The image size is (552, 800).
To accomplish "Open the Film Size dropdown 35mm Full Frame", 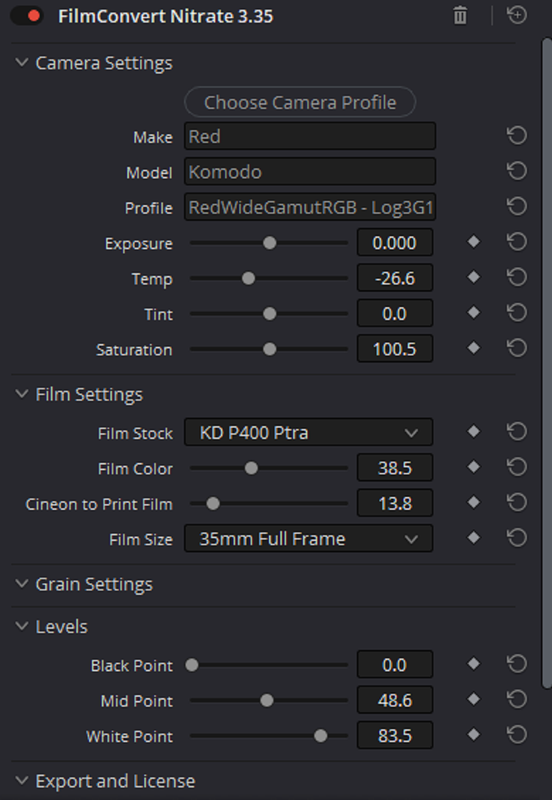I will click(x=309, y=539).
